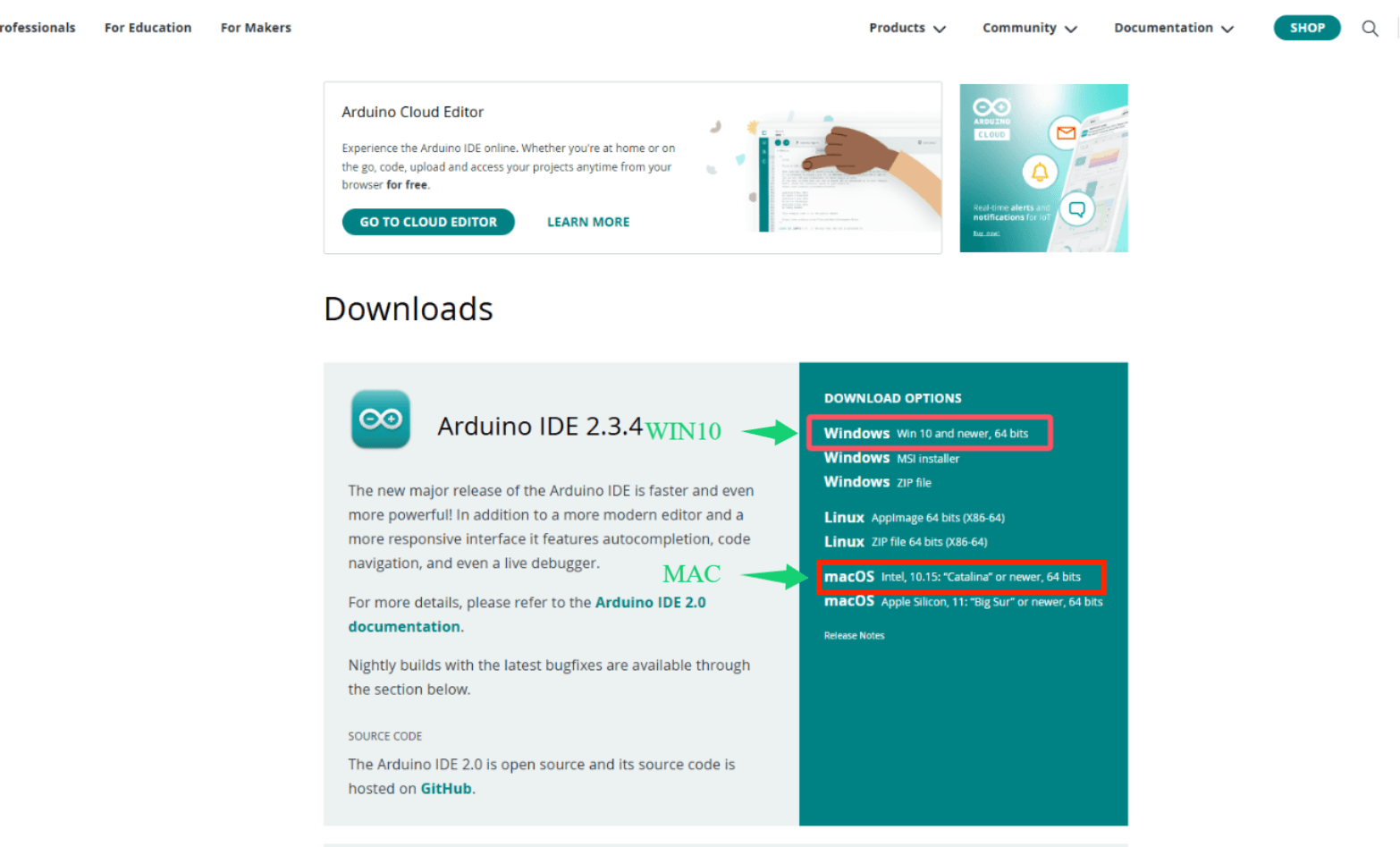Viewport: 1400px width, 847px height.
Task: Download Linux AppImage 64 bits
Action: (914, 518)
